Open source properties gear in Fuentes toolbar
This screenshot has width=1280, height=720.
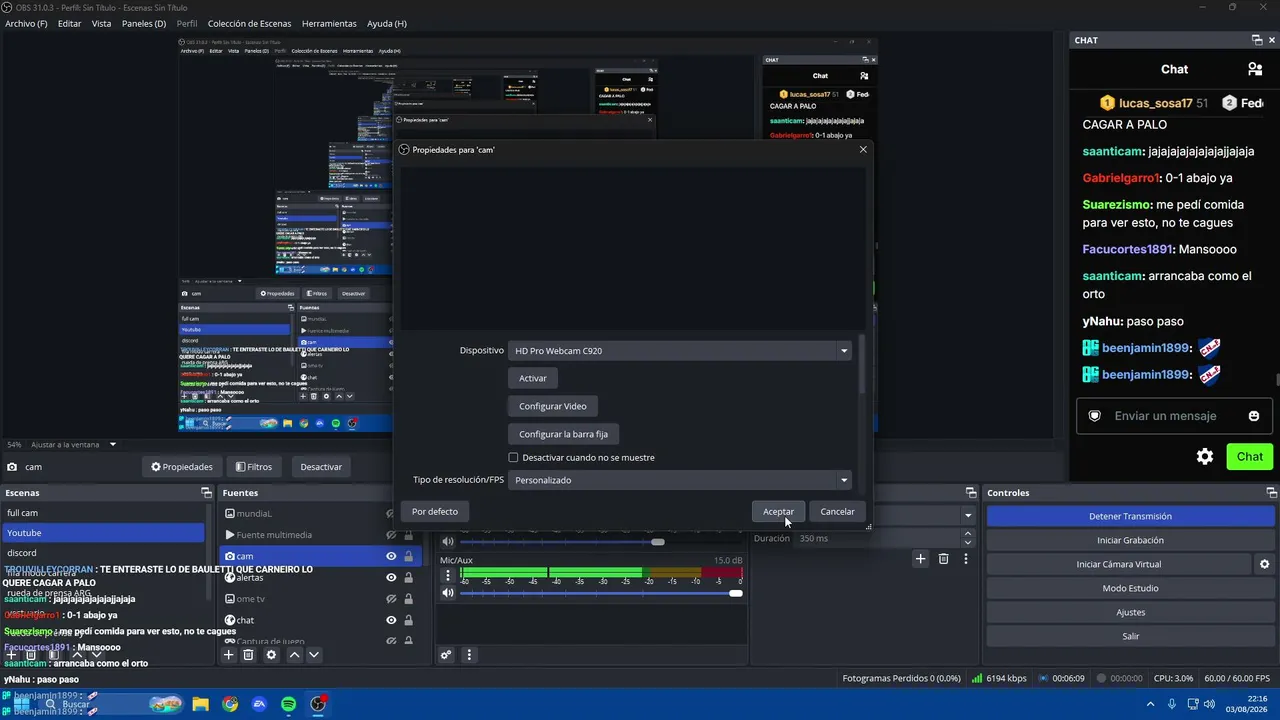271,655
